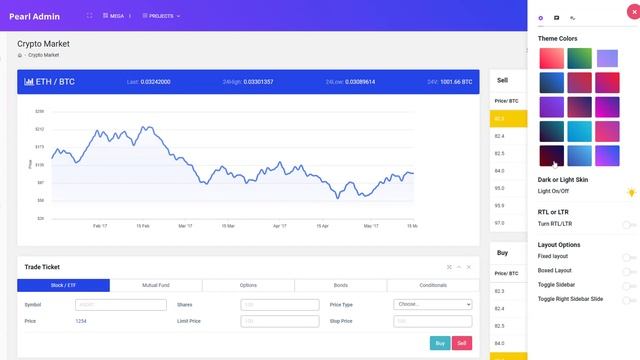The image size is (640, 360).
Task: Click the blue Buy button in Trade Ticket
Action: coord(440,343)
